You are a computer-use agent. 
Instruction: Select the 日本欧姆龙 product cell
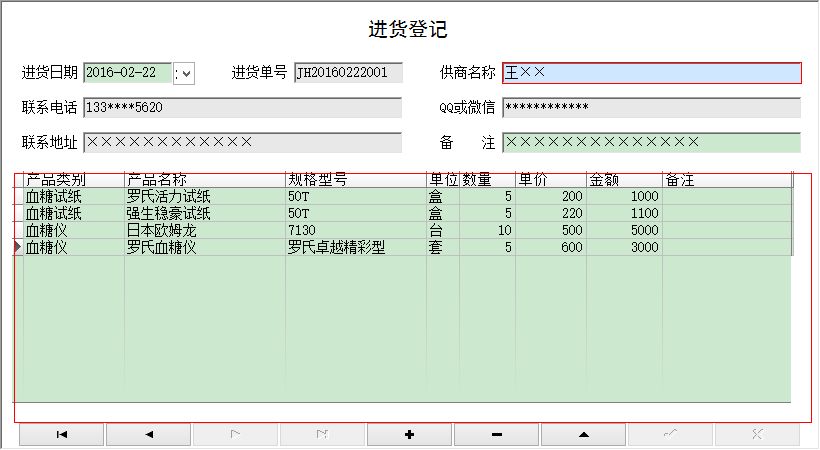click(205, 230)
